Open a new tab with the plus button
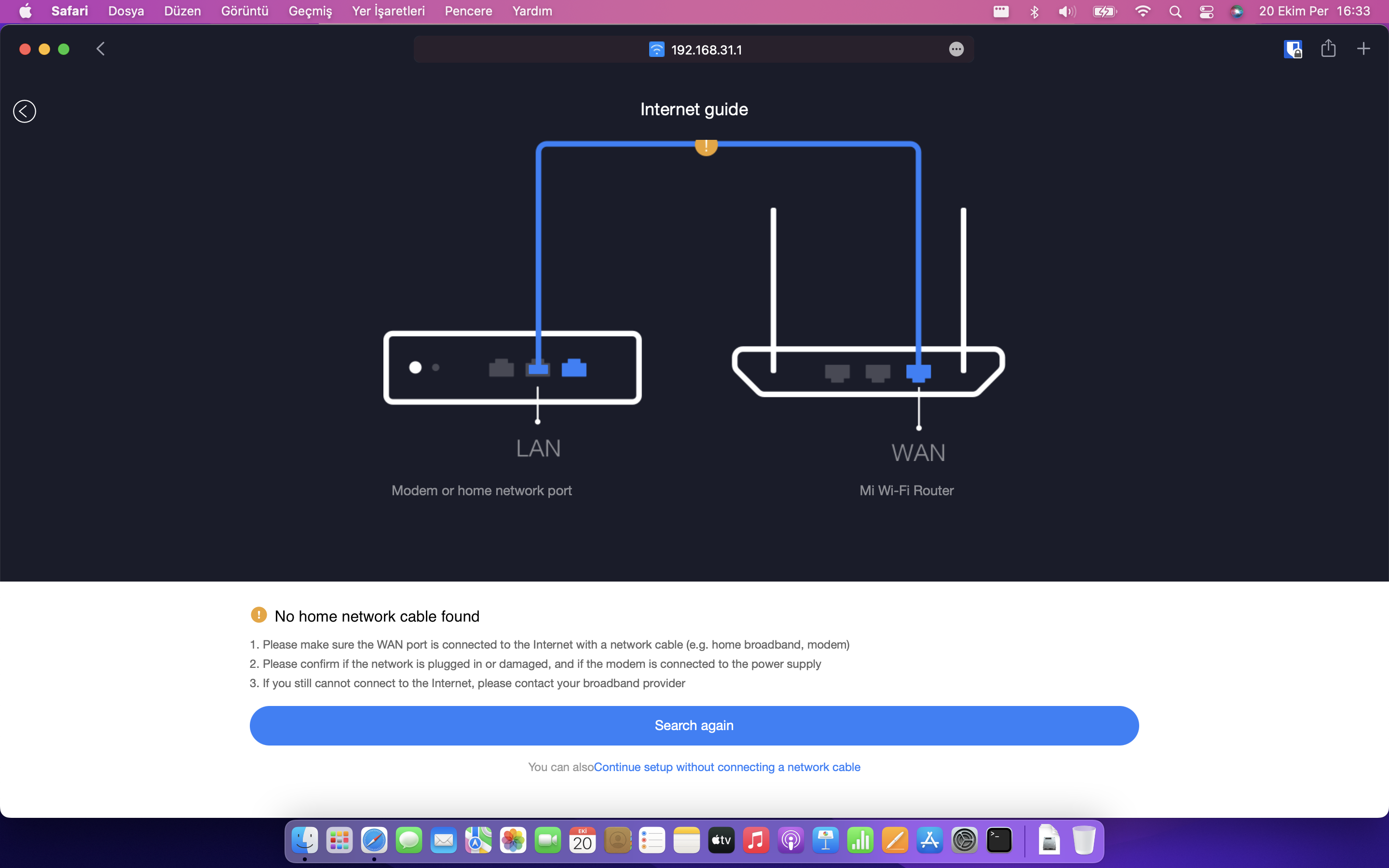The height and width of the screenshot is (868, 1389). tap(1364, 49)
